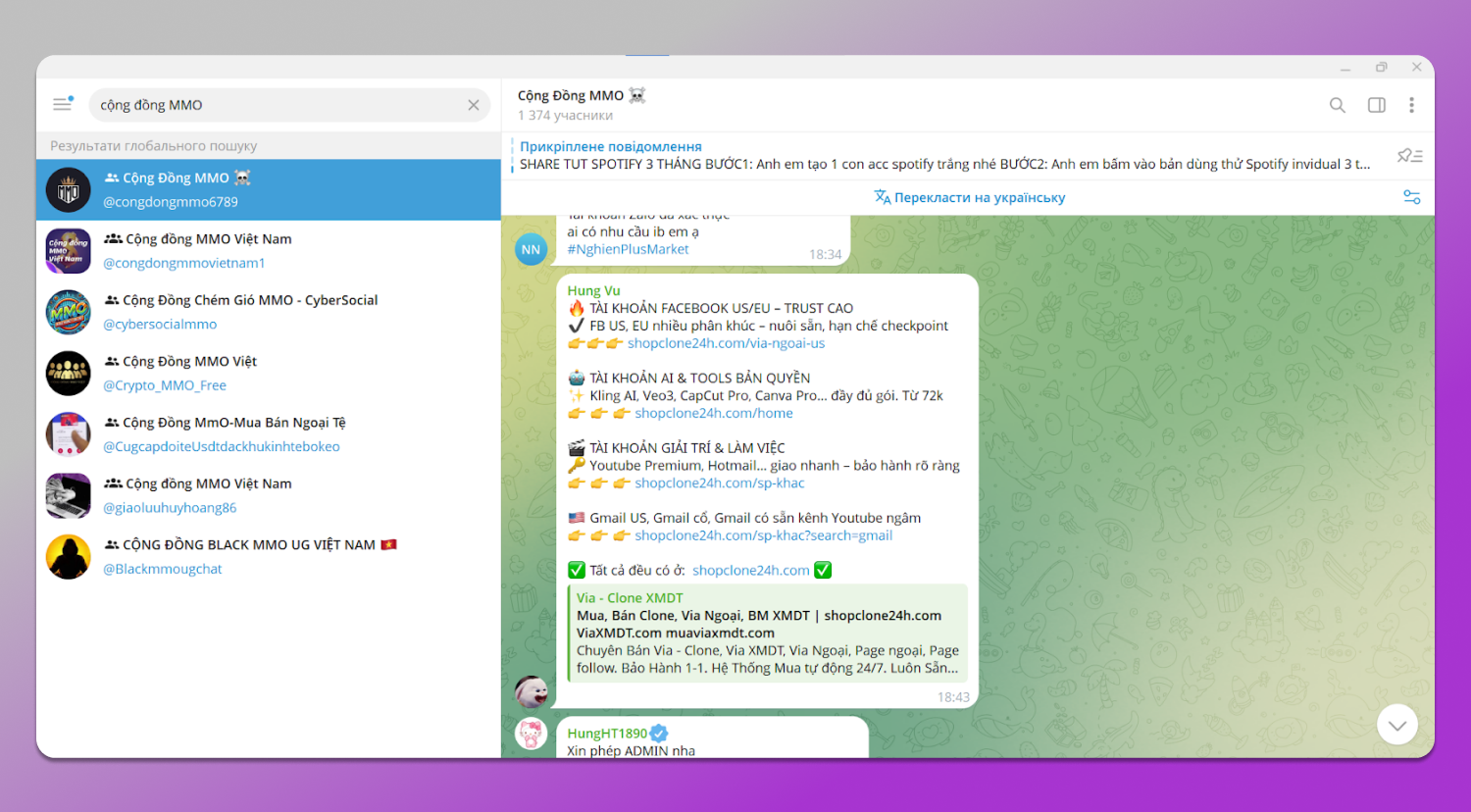Click the shopclone24h.com/home link
Image resolution: width=1471 pixels, height=812 pixels.
[x=714, y=413]
